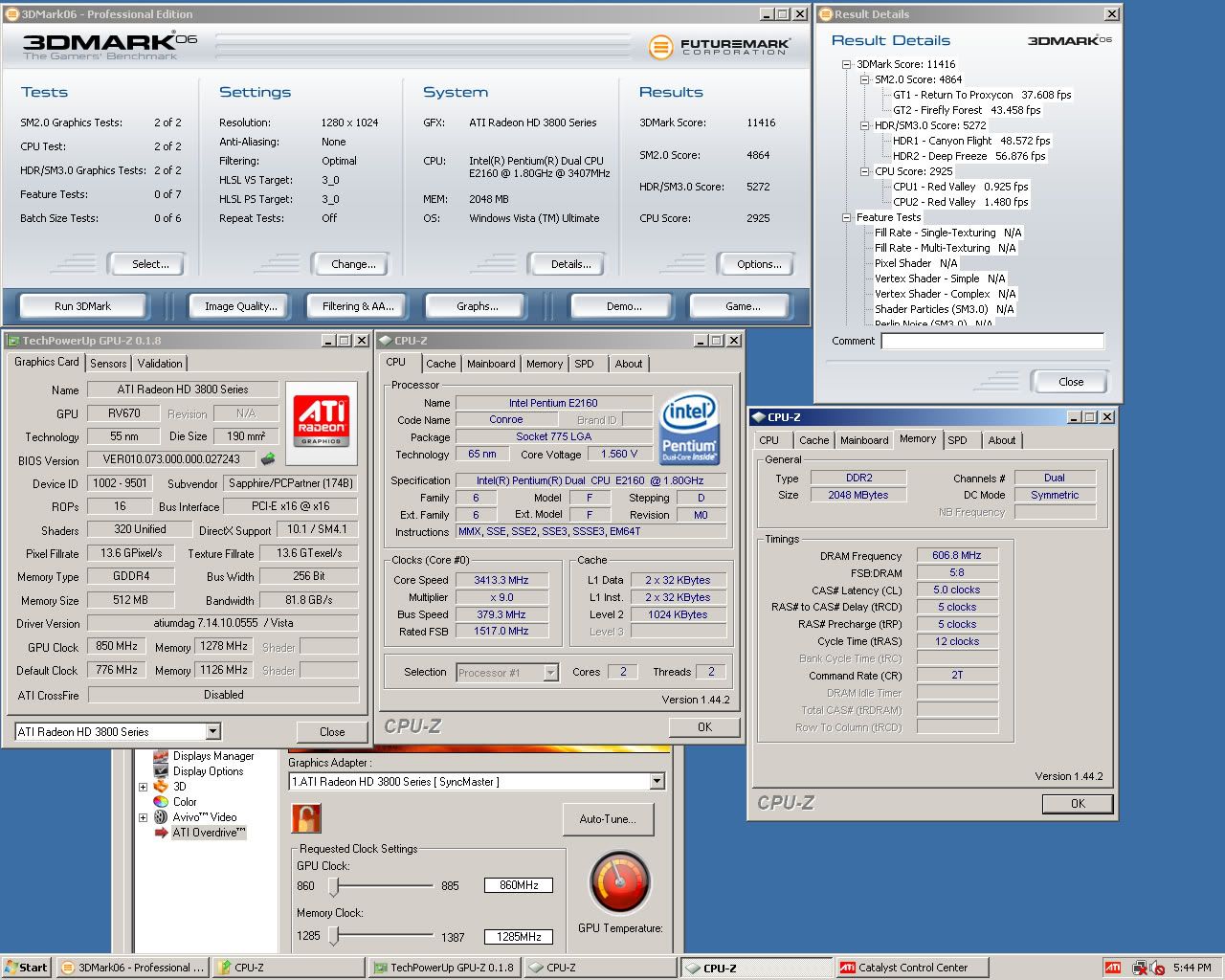Click the Intel Pentium logo badge
This screenshot has width=1225, height=980.
click(x=689, y=427)
